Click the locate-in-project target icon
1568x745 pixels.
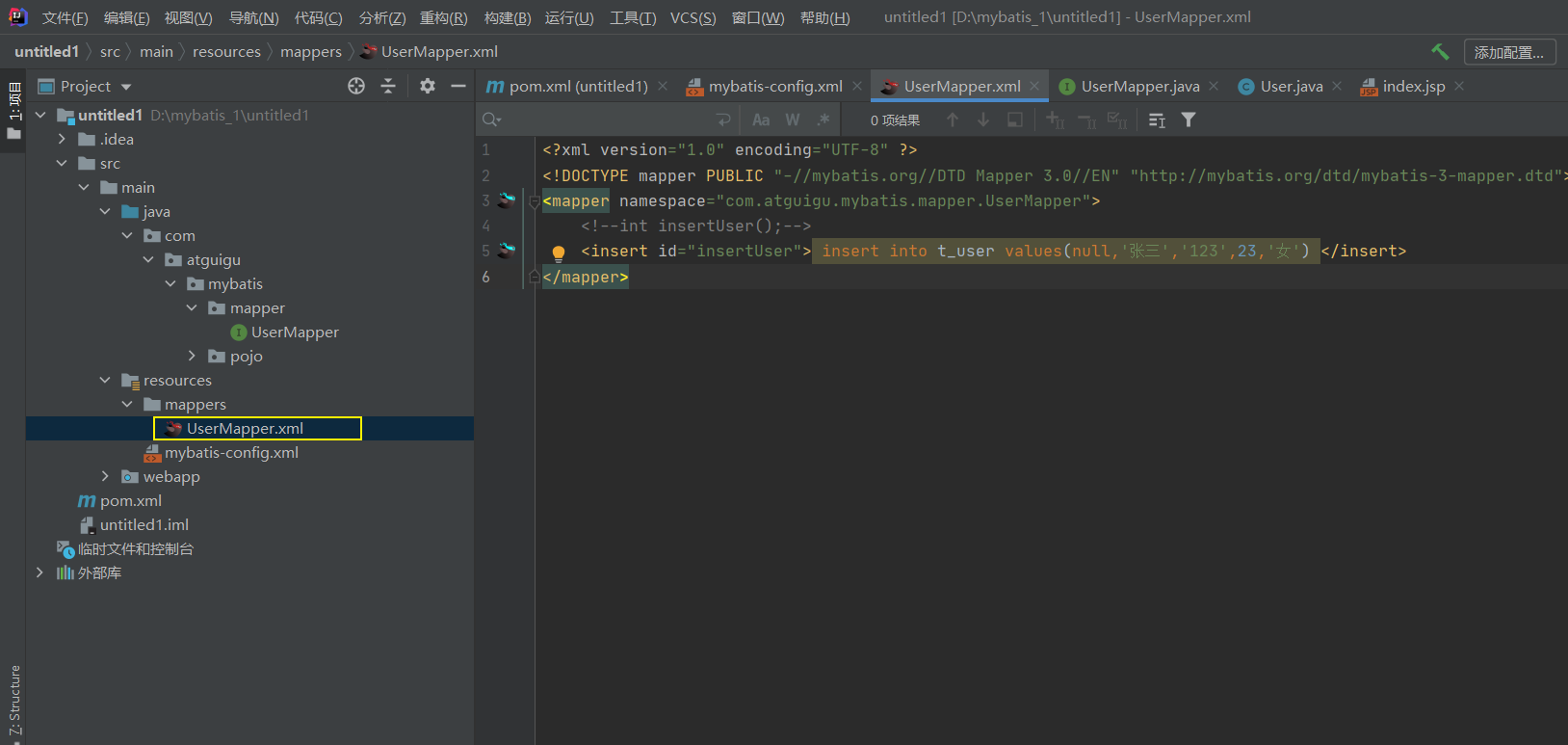[x=356, y=86]
